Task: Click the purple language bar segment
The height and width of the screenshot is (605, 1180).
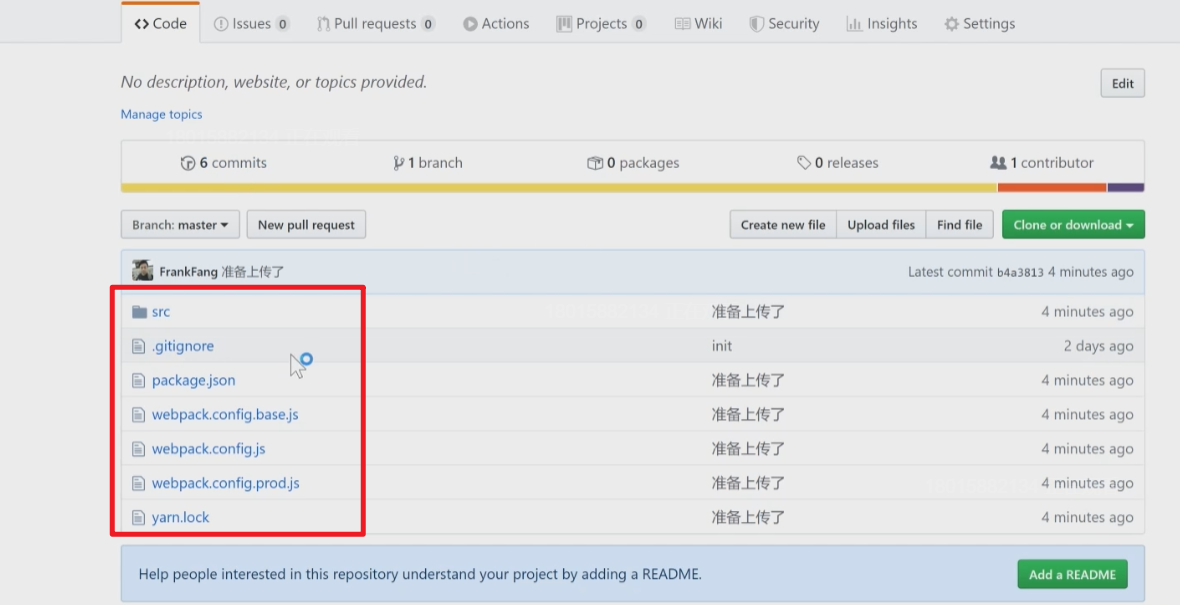Action: (1126, 187)
